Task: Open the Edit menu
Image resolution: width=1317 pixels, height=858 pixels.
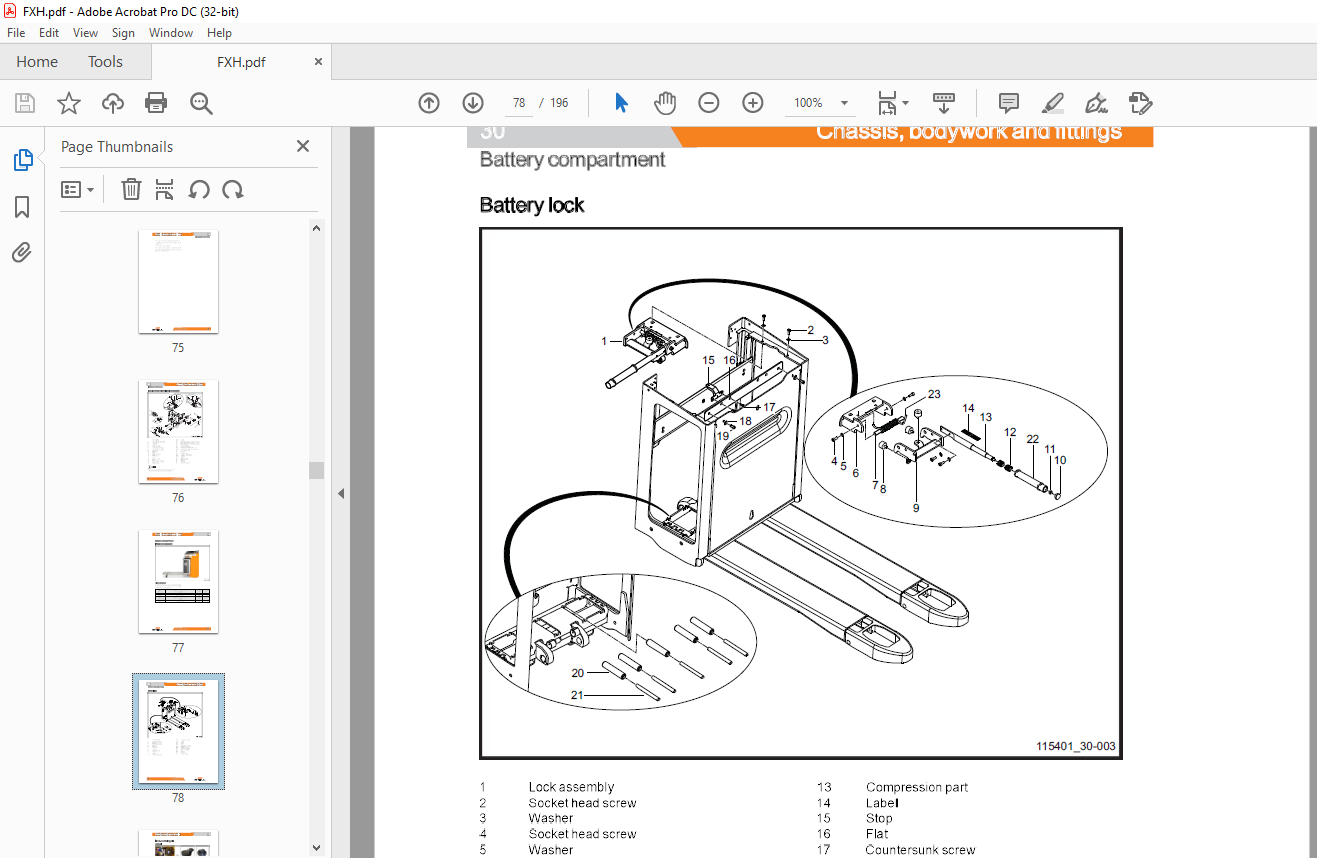Action: [x=49, y=33]
